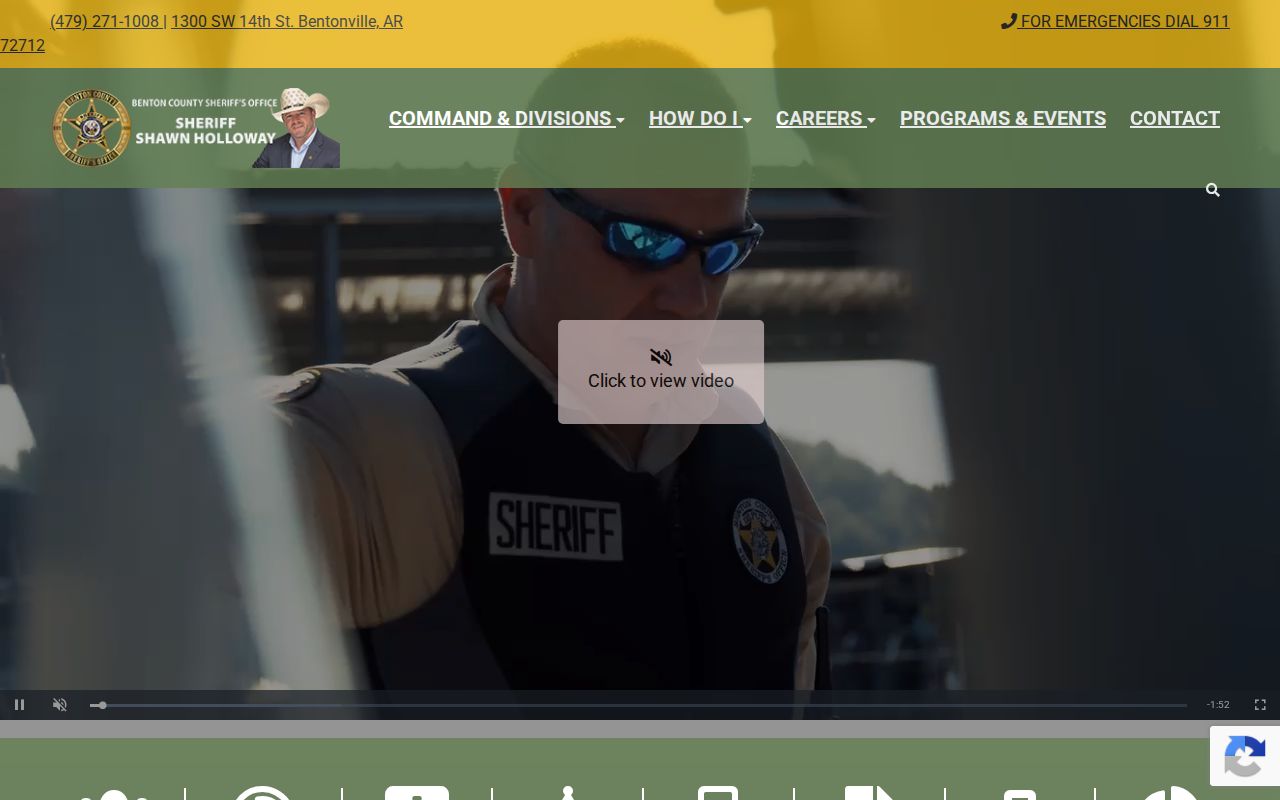Open the site search magnifier icon
The height and width of the screenshot is (800, 1280).
[x=1213, y=190]
